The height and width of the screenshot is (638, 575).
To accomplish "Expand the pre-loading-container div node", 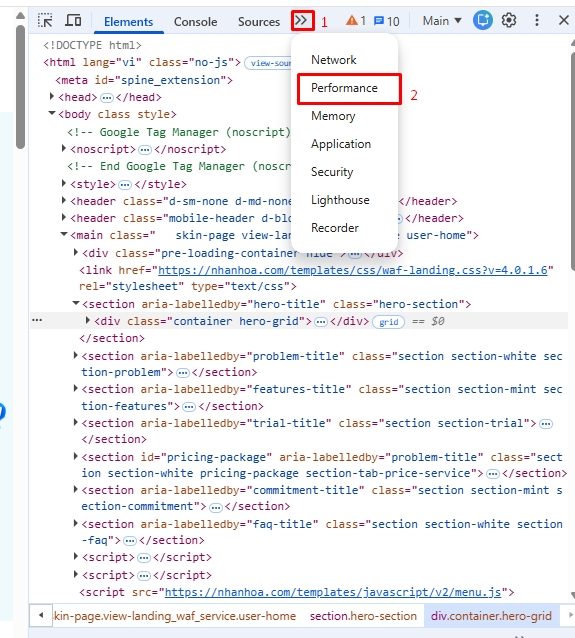I will pos(76,252).
